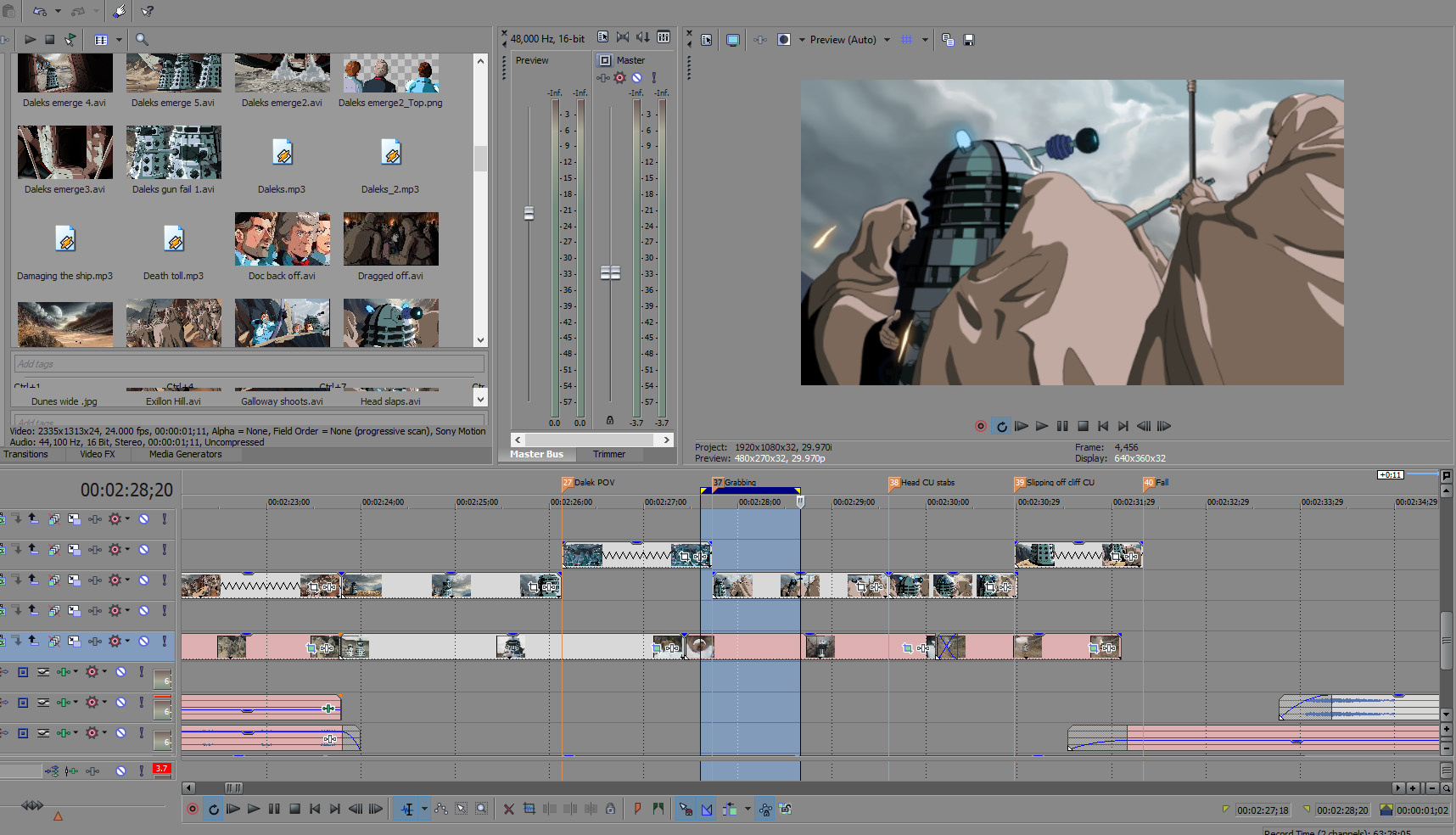Click the red X Delete icon
This screenshot has height=835, width=1456.
[x=509, y=810]
